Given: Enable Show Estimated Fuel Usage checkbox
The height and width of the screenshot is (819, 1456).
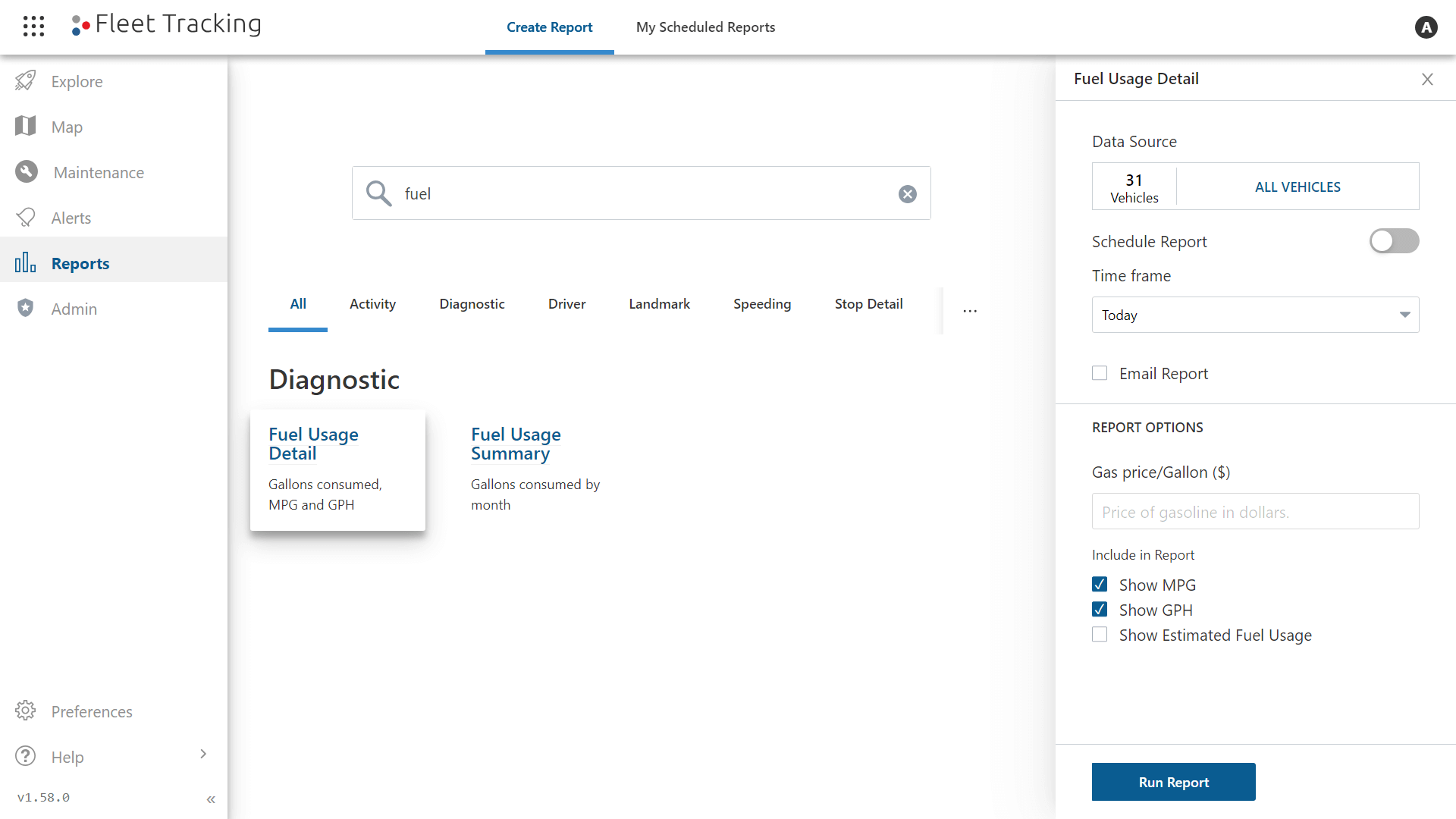Looking at the screenshot, I should click(x=1100, y=635).
